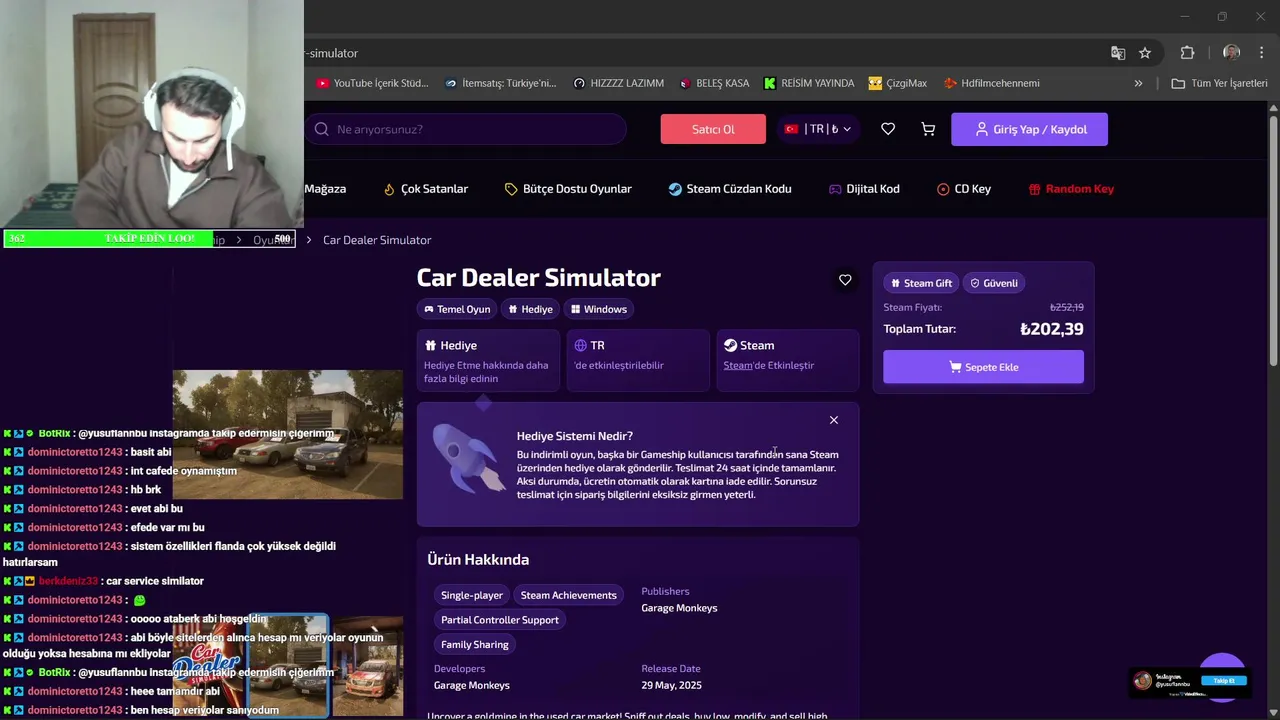Click the browser translate page icon

coord(1118,53)
